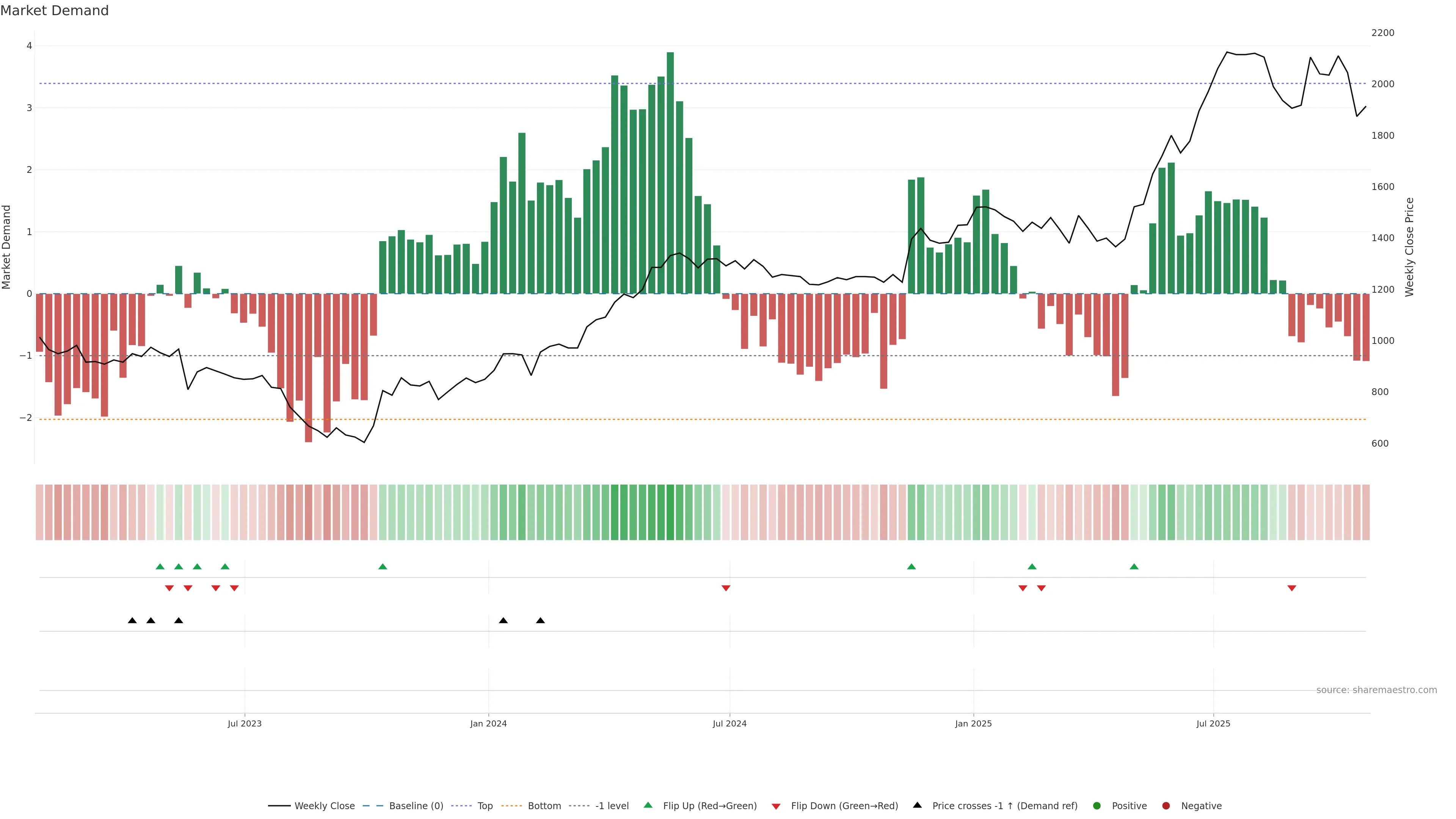1456x819 pixels.
Task: Click the Flip Down red triangle legend icon
Action: coord(776,806)
